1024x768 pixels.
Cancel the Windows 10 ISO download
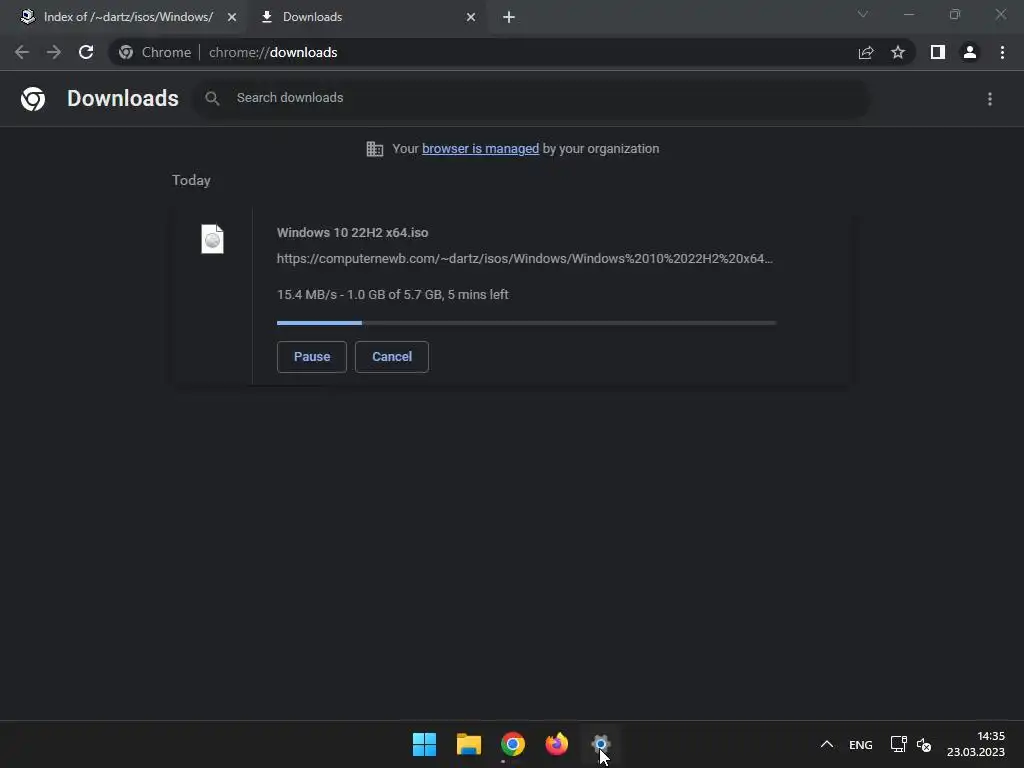392,357
